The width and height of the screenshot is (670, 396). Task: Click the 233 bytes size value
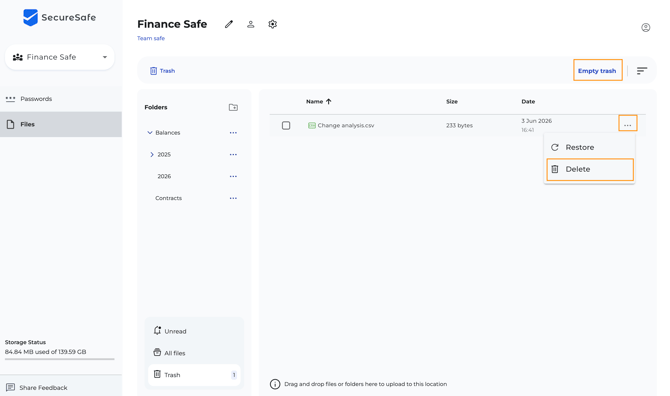[x=459, y=126]
